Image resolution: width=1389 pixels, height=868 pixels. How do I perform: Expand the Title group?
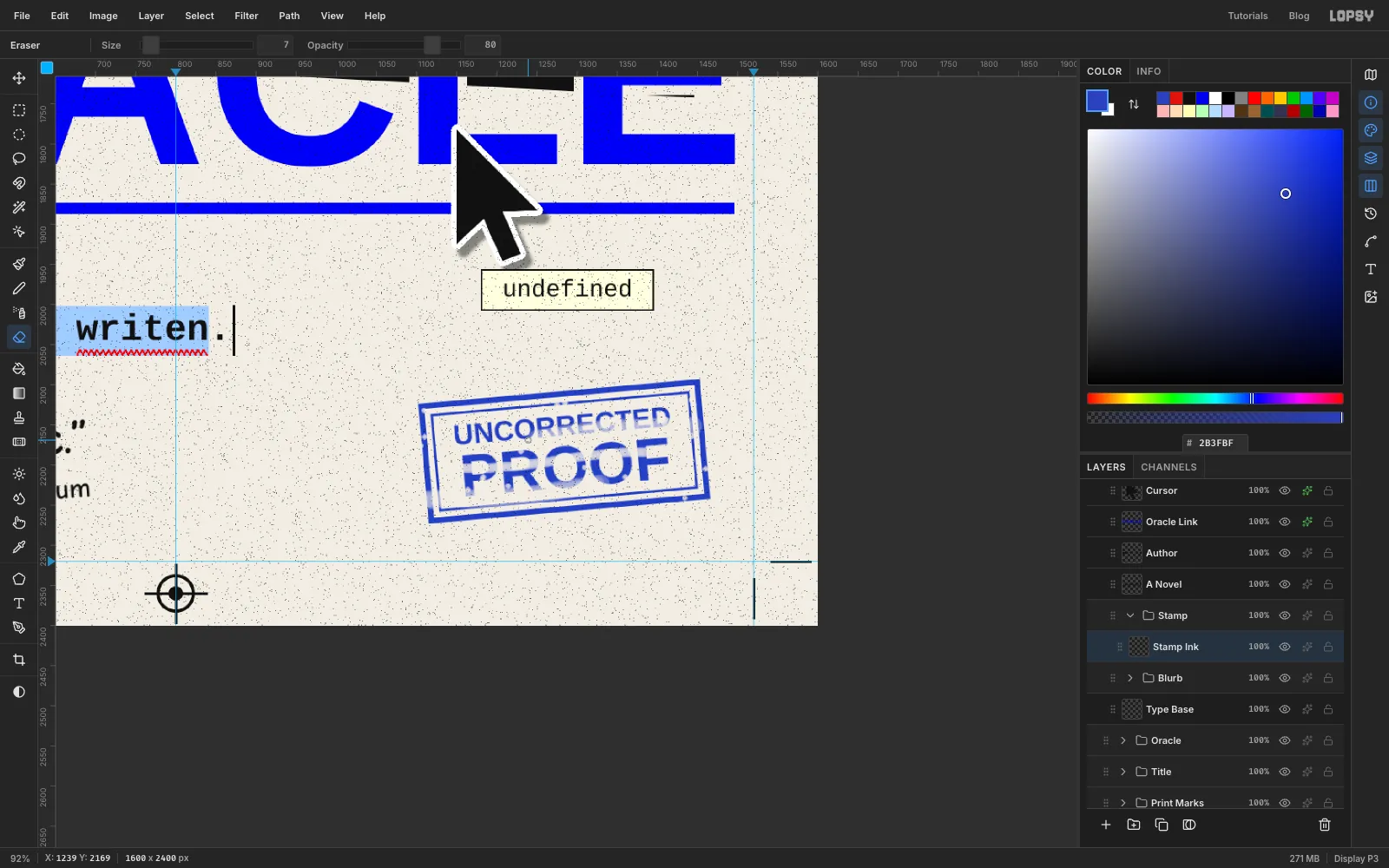click(1123, 772)
